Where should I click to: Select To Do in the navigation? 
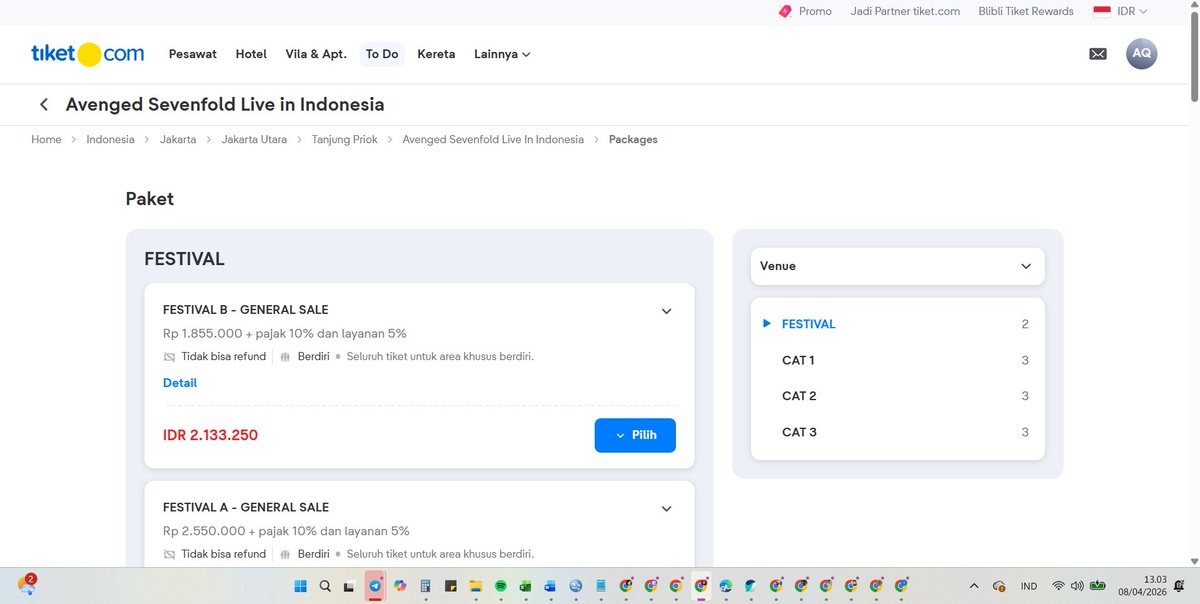click(x=382, y=54)
